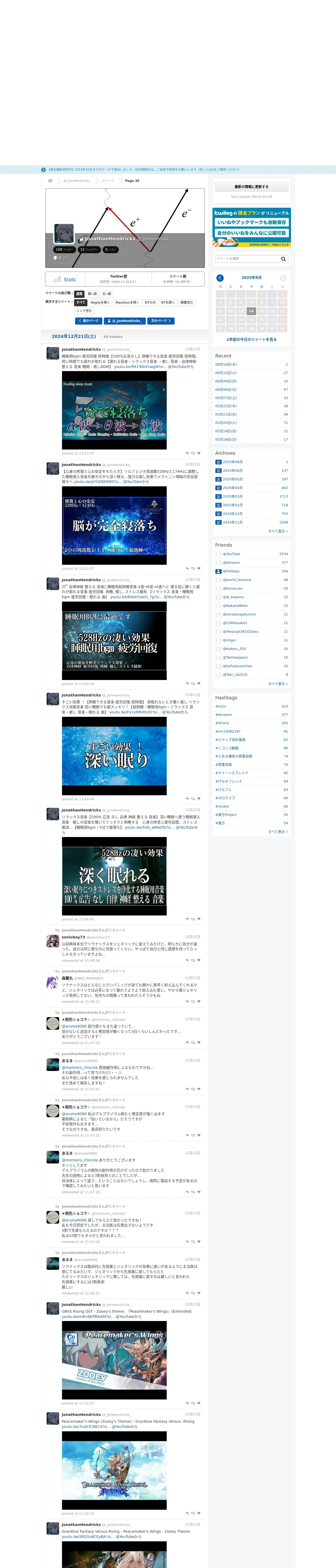Viewport: 336px width, 1568px height.
Task: Open the 脳が完全寝落ち video thumbnail
Action: 114,525
